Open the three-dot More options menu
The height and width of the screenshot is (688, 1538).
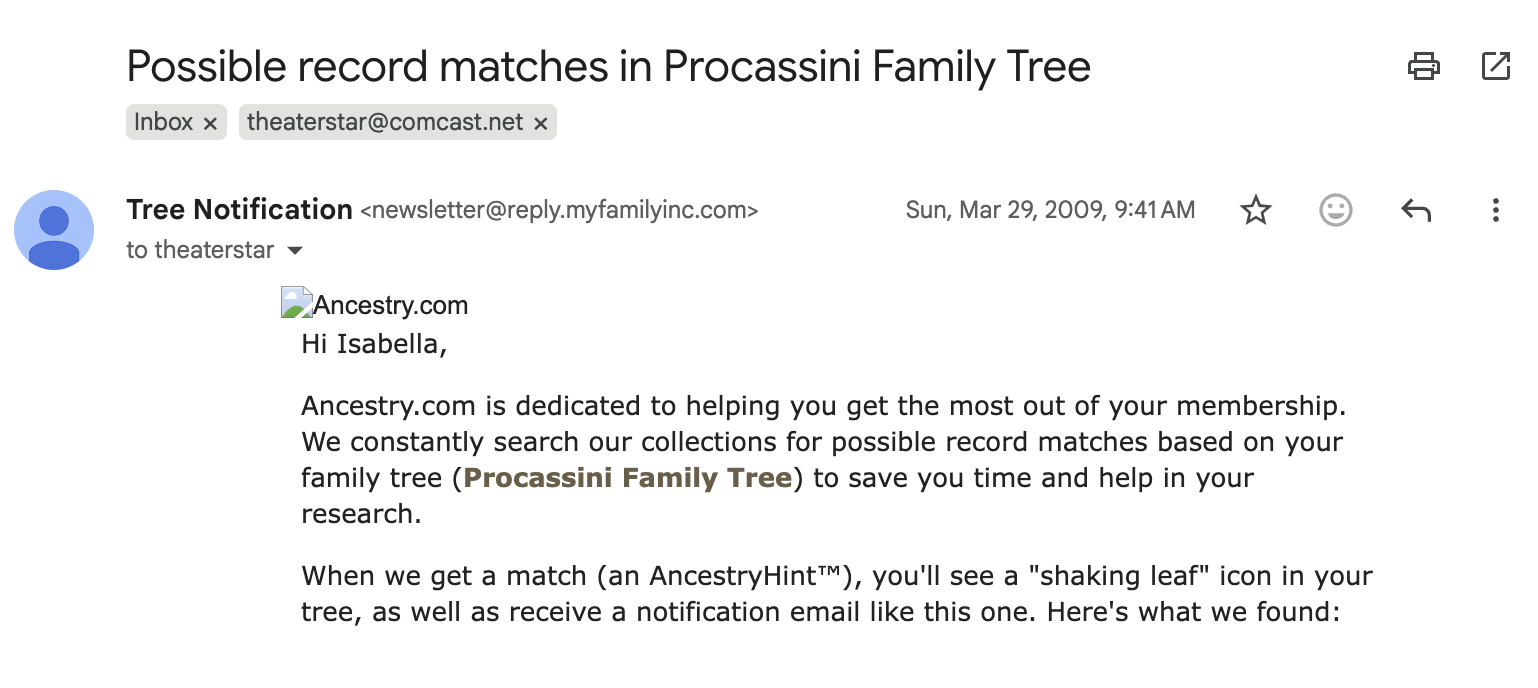[1495, 210]
